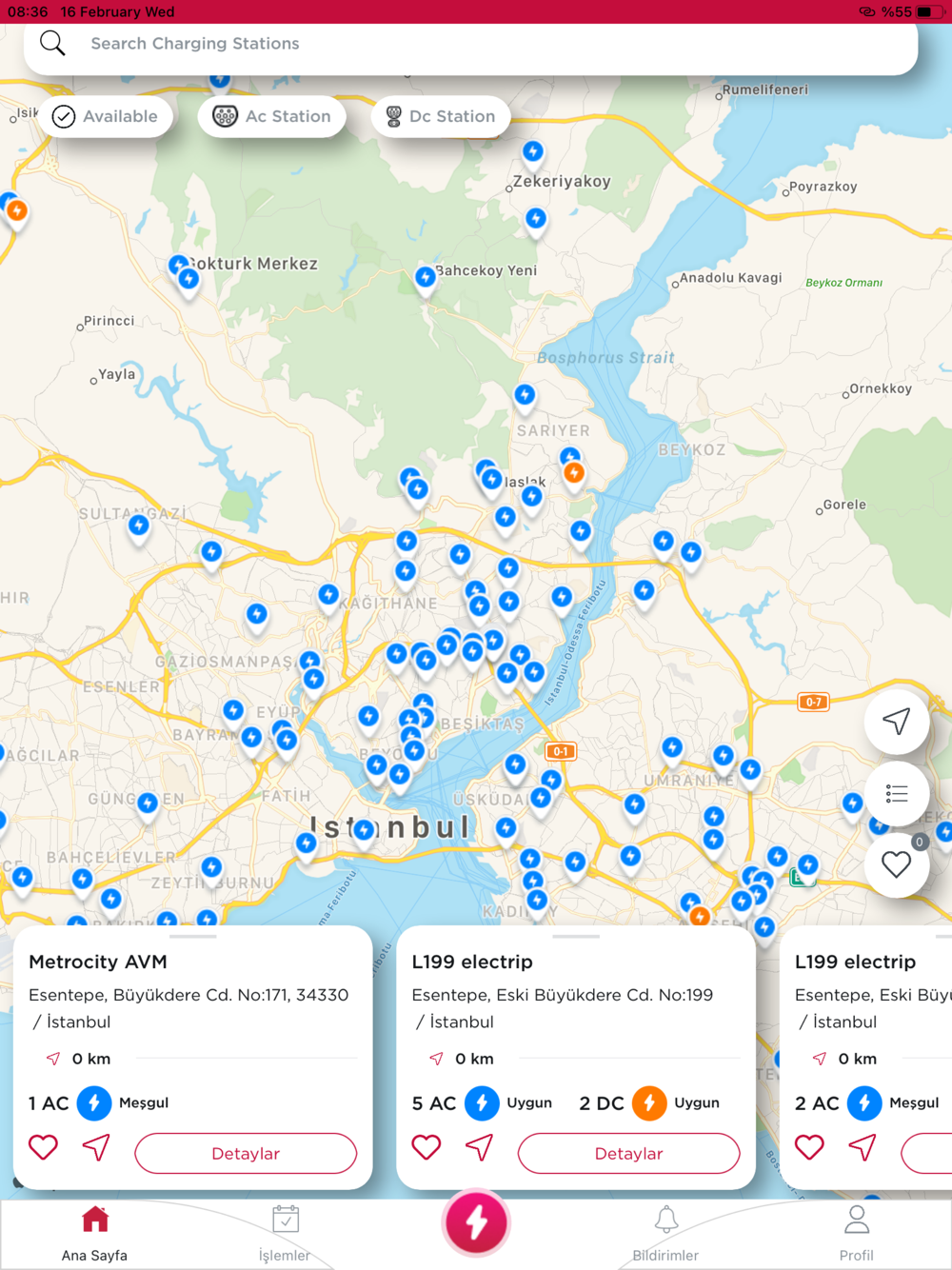Select station pin left of Kagithane label
The image size is (952, 1270).
327,597
